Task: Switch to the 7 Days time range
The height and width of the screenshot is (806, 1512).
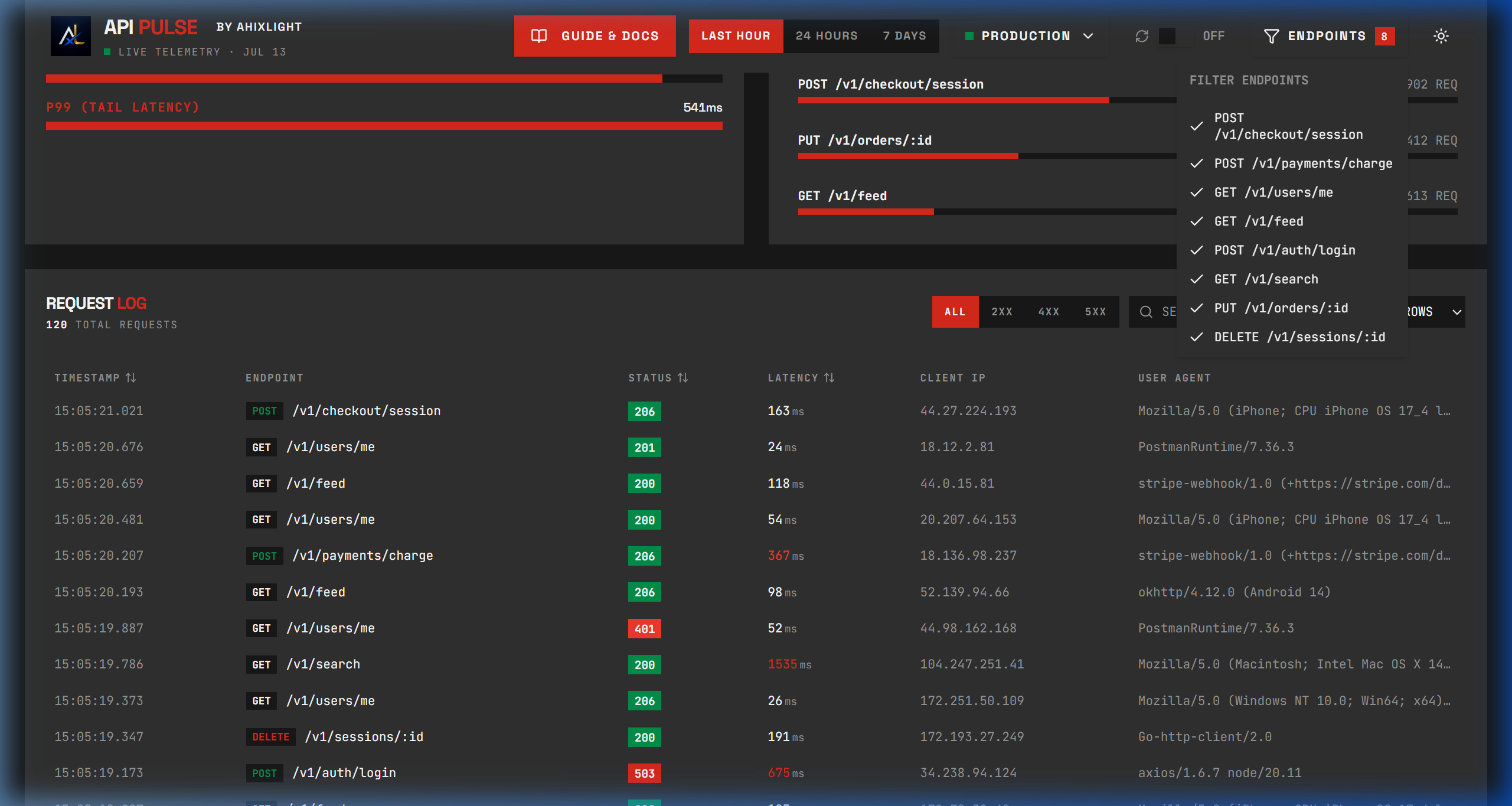Action: coord(904,36)
